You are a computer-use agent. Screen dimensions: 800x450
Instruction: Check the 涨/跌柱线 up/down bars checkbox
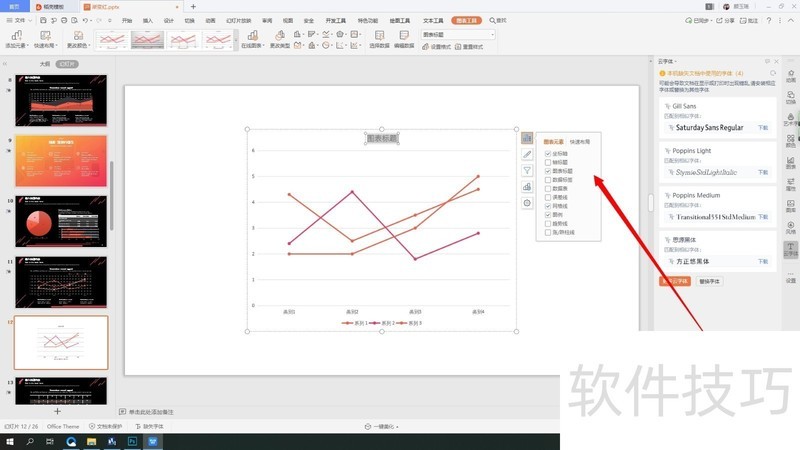547,232
